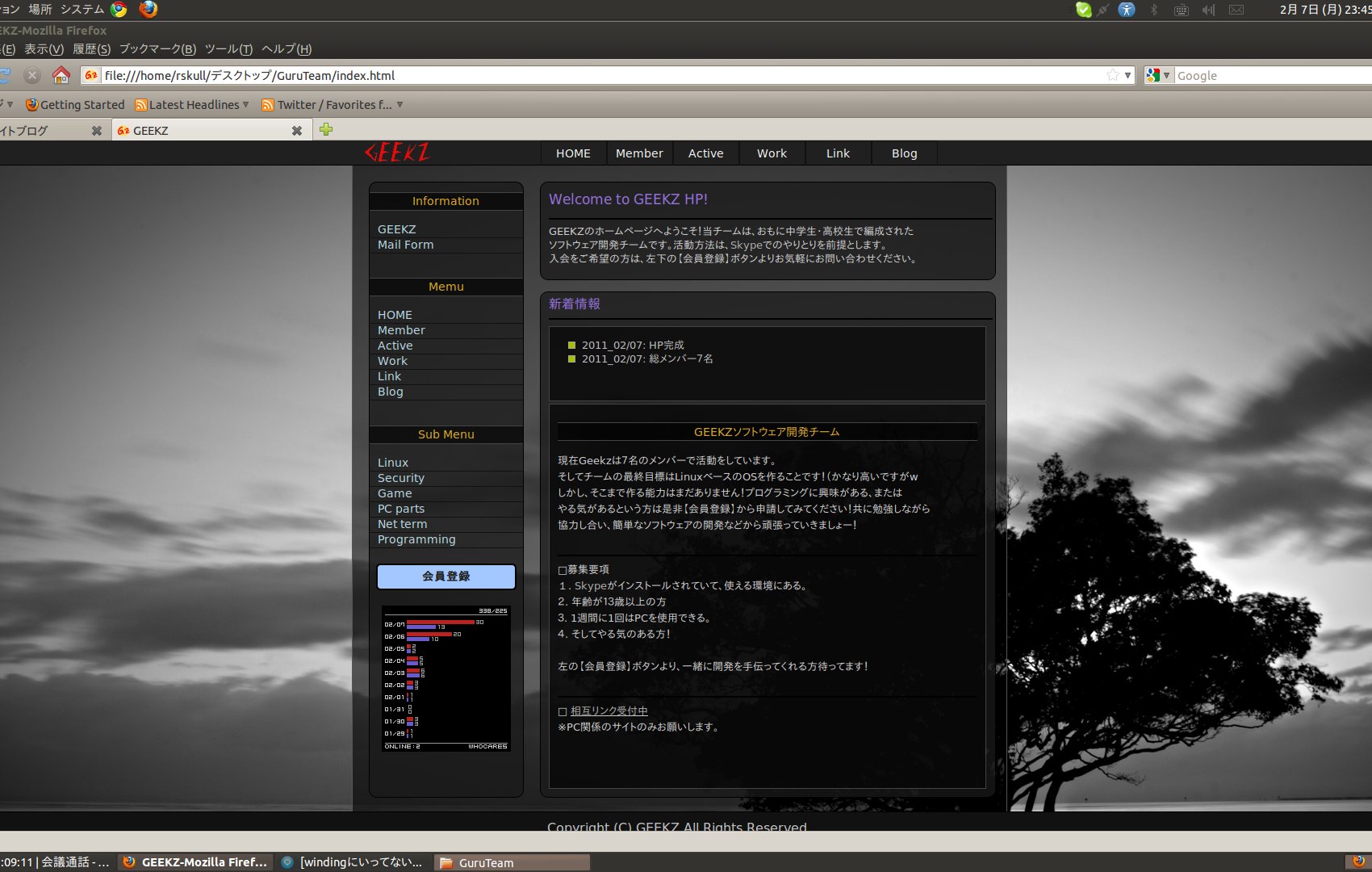Open the システム panel menu
This screenshot has height=872, width=1372.
(x=82, y=10)
